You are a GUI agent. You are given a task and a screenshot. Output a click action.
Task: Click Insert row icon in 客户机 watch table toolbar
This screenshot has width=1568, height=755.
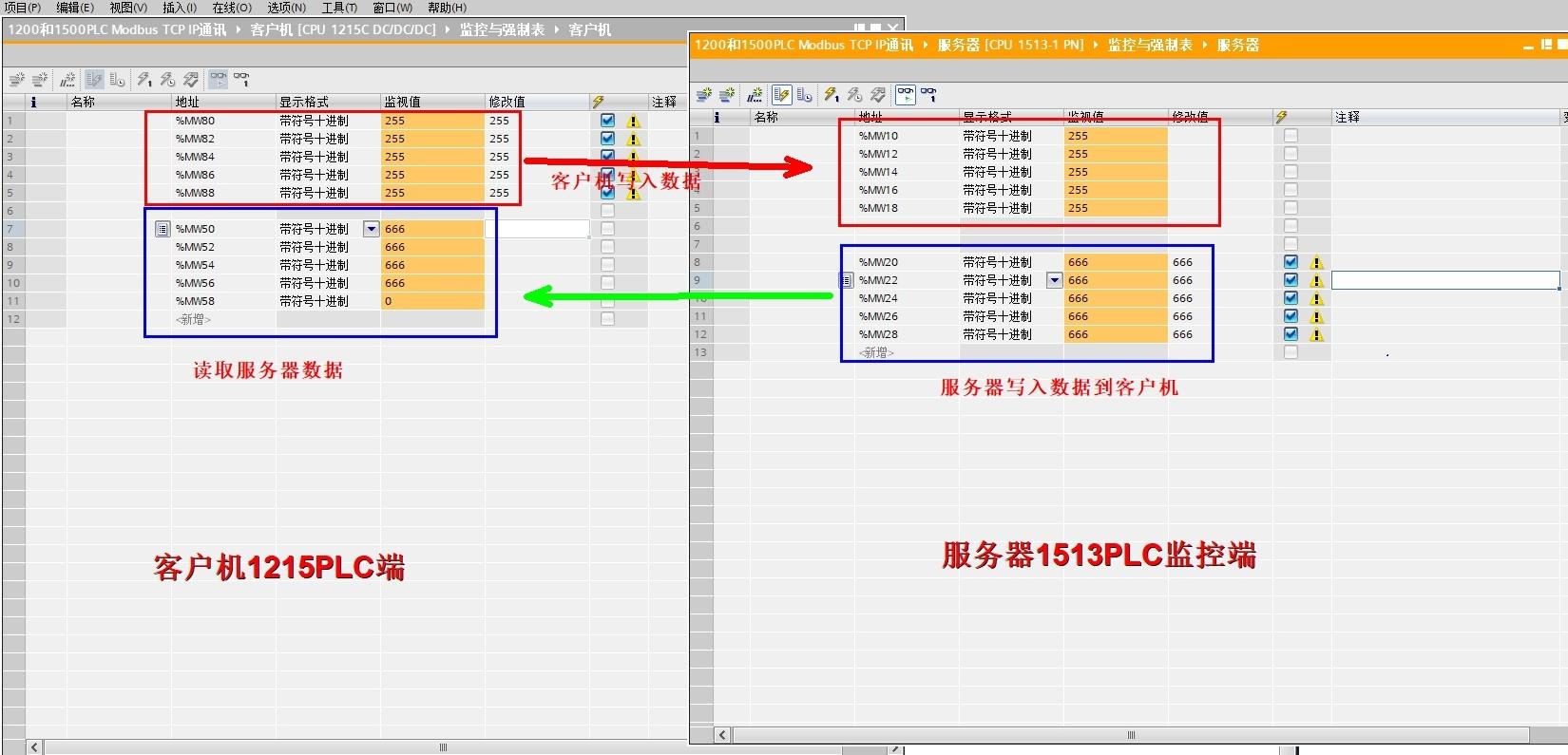pos(16,80)
